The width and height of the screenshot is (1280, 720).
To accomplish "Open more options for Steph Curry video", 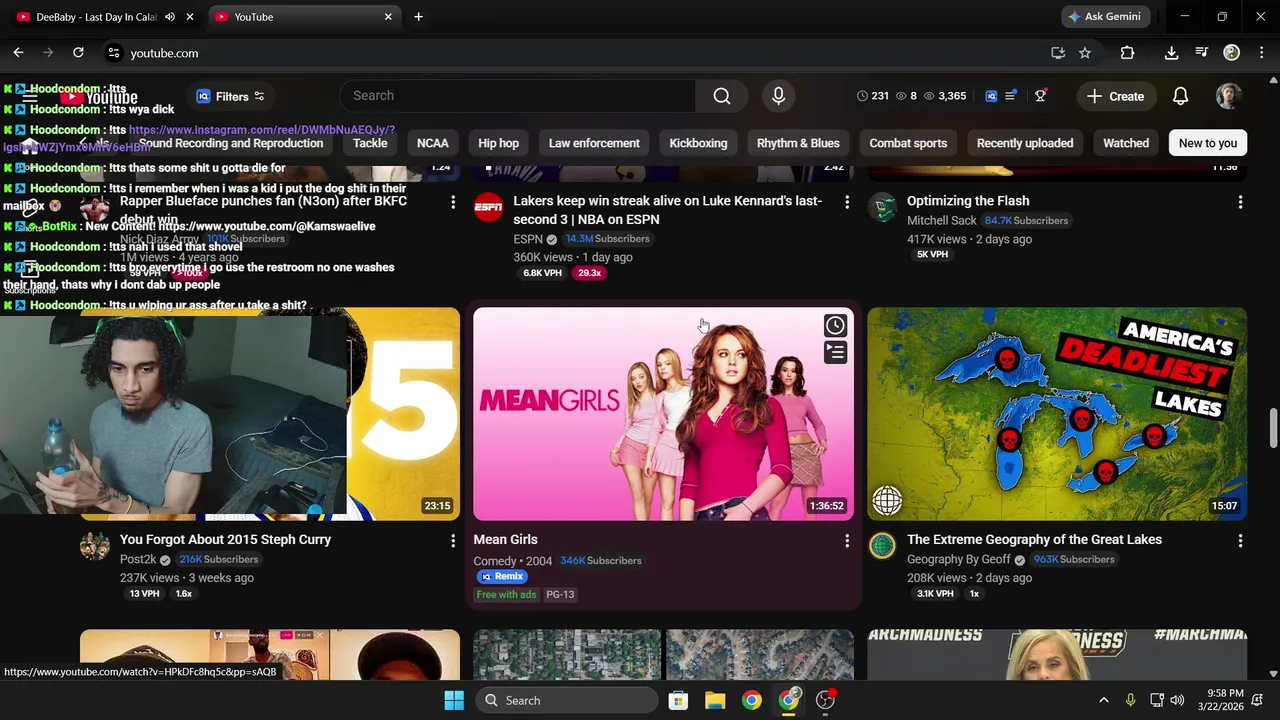I will pos(452,541).
